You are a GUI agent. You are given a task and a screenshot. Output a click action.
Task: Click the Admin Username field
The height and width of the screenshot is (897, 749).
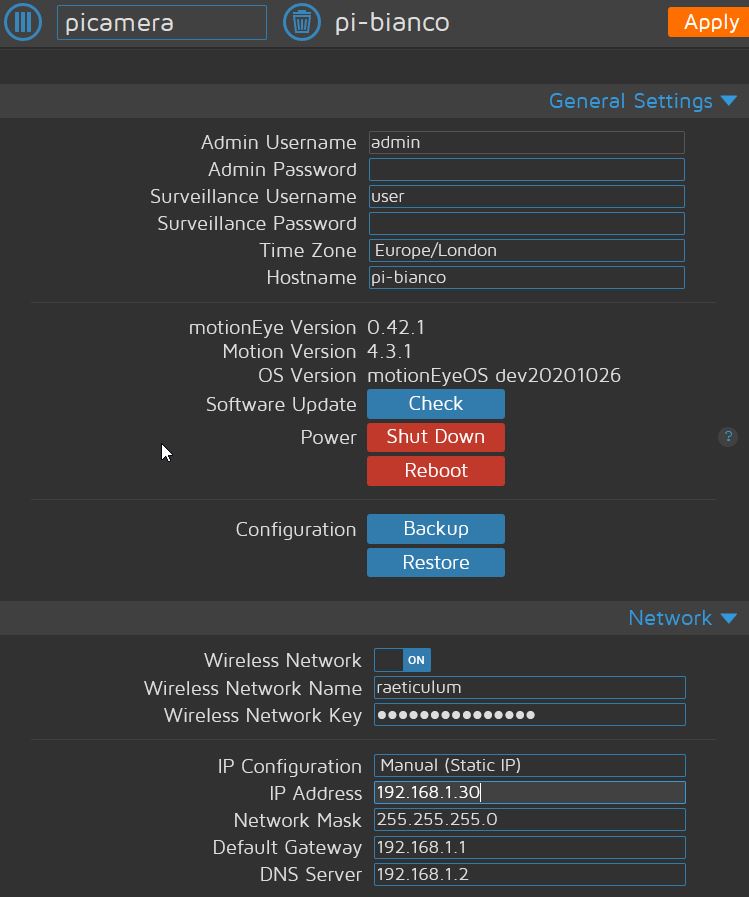[x=527, y=142]
